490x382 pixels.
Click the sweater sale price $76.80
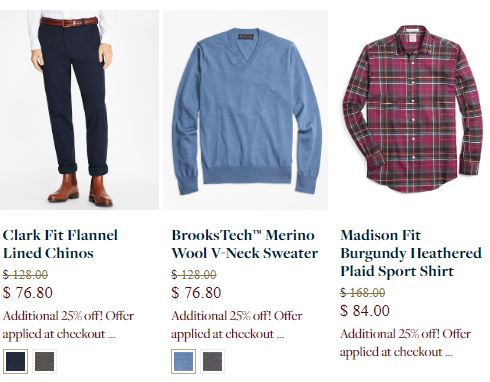coord(196,293)
